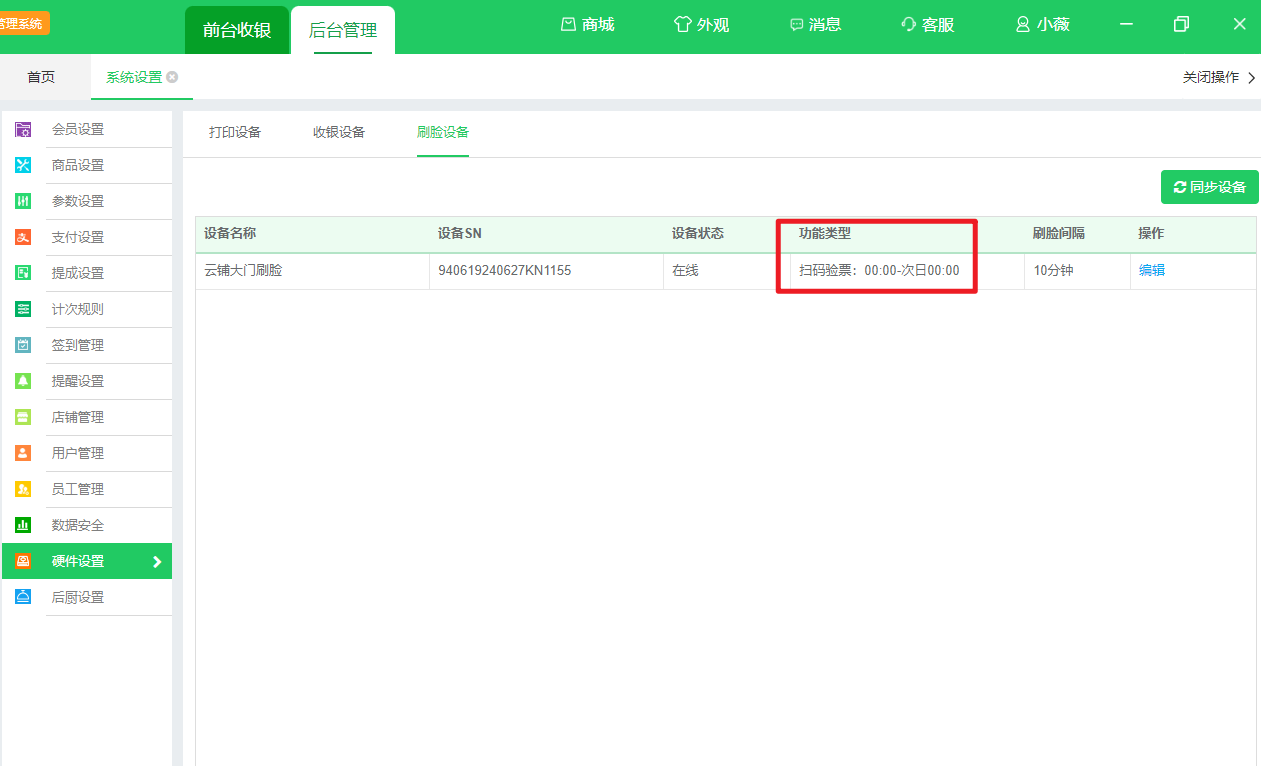Open the 商城 shop in top bar
This screenshot has width=1261, height=766.
pos(587,25)
